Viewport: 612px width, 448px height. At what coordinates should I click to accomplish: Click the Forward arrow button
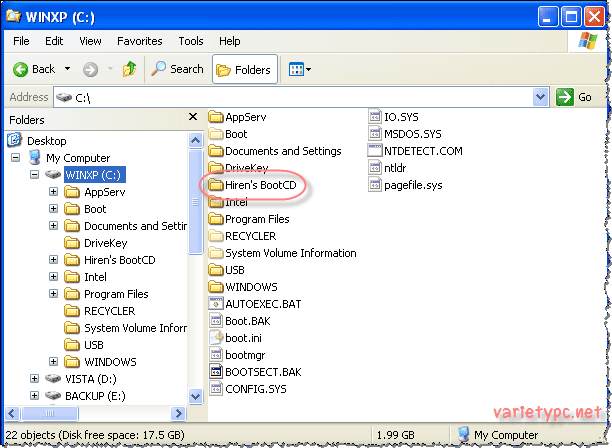point(90,70)
